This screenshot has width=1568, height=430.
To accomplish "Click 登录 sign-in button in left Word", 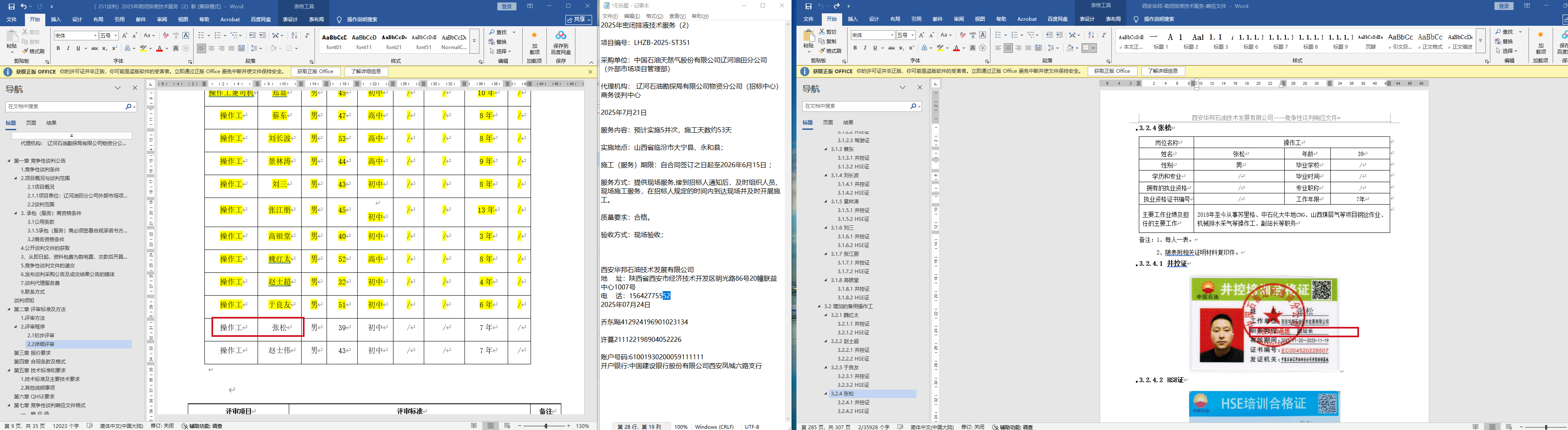I will coord(506,6).
